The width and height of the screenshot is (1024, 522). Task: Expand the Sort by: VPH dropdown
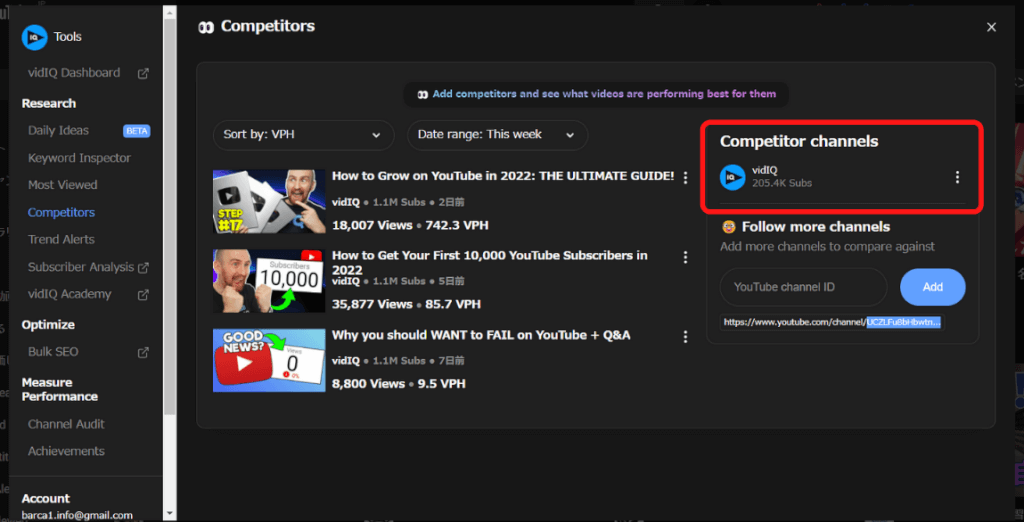pos(302,134)
